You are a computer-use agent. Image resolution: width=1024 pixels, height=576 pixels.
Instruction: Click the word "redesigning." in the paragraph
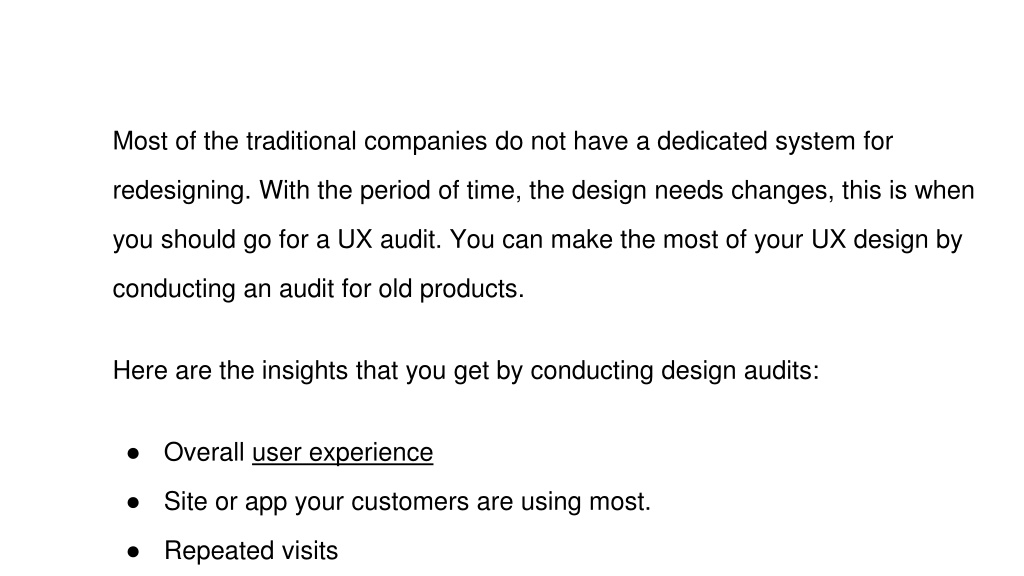(x=182, y=191)
